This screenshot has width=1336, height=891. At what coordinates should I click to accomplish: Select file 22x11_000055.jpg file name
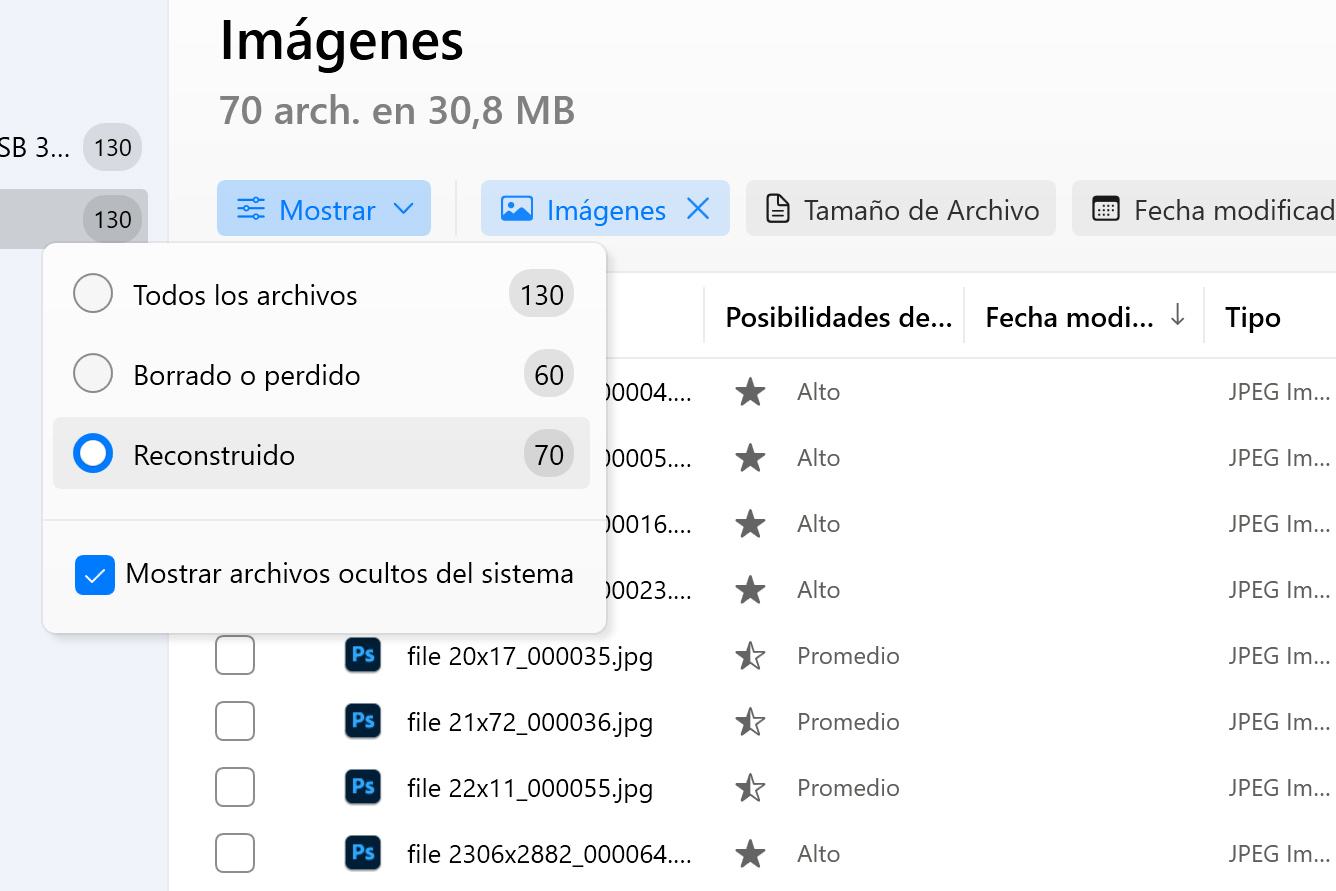click(x=530, y=789)
